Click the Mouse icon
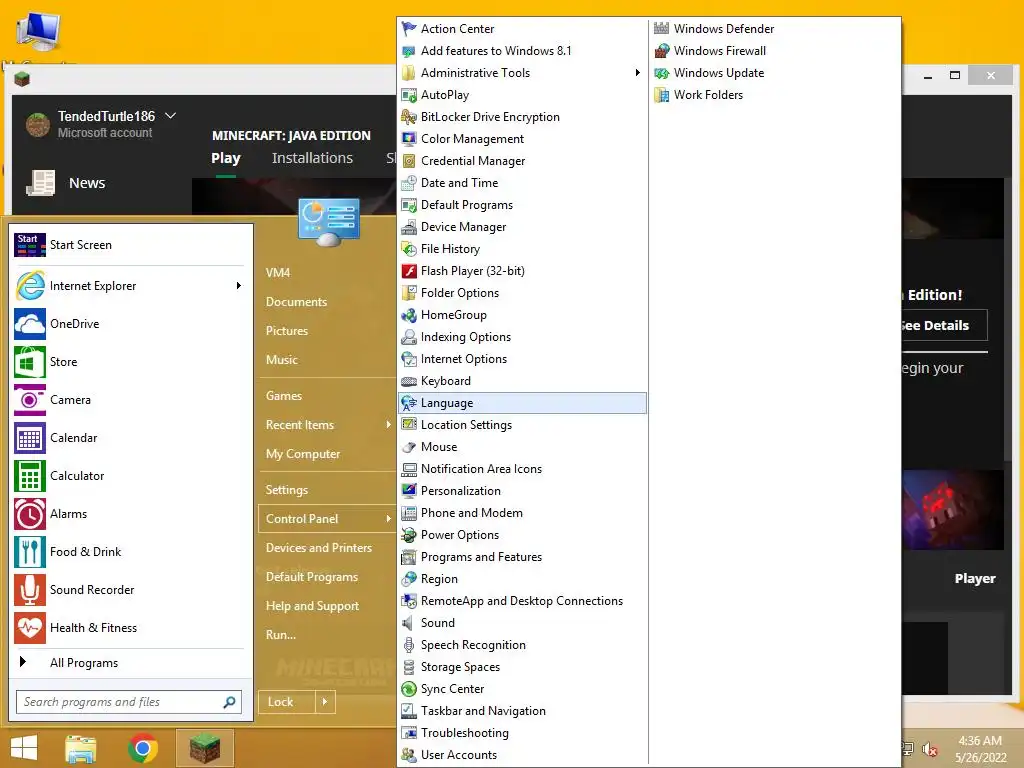The image size is (1024, 768). 409,447
